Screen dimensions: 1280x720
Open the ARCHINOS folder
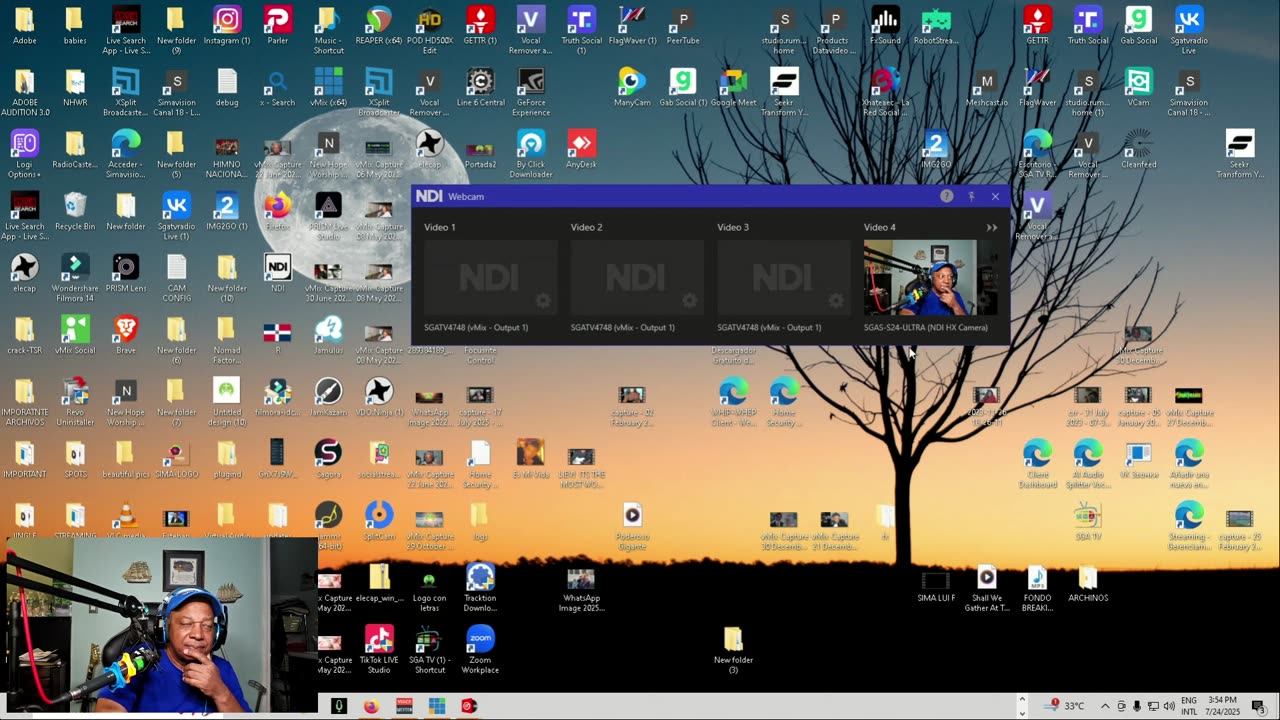point(1088,584)
